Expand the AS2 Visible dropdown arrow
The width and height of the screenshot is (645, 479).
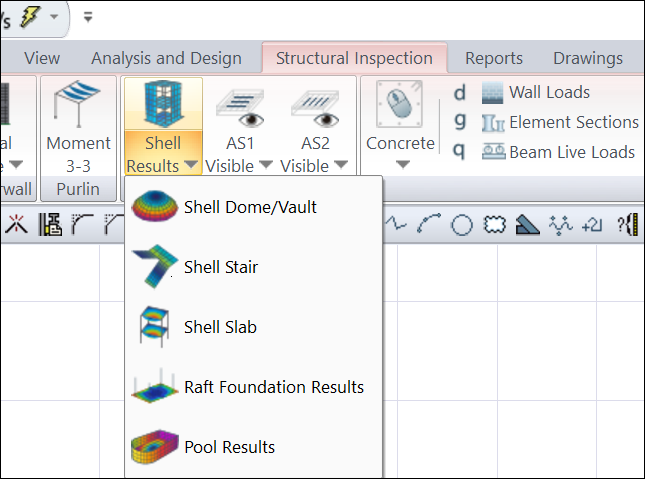[341, 166]
